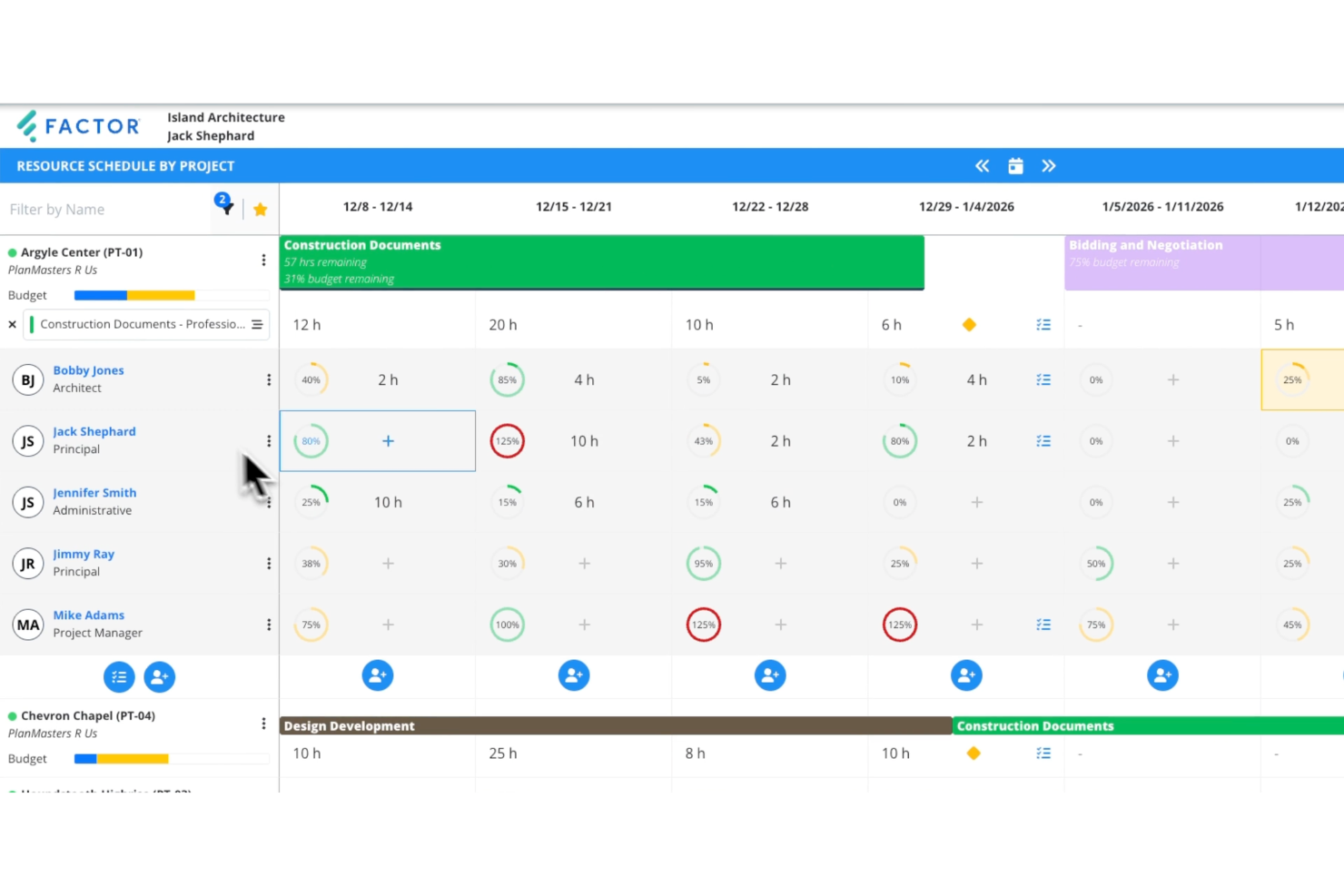Open the three-dot menu for Chevron Chapel project
Image resolution: width=1344 pixels, height=896 pixels.
263,723
